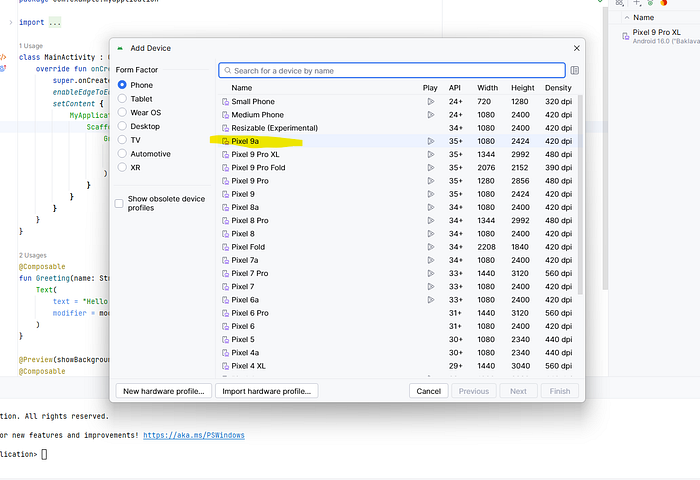Viewport: 700px width, 480px height.
Task: Click the Finish button
Action: [560, 391]
